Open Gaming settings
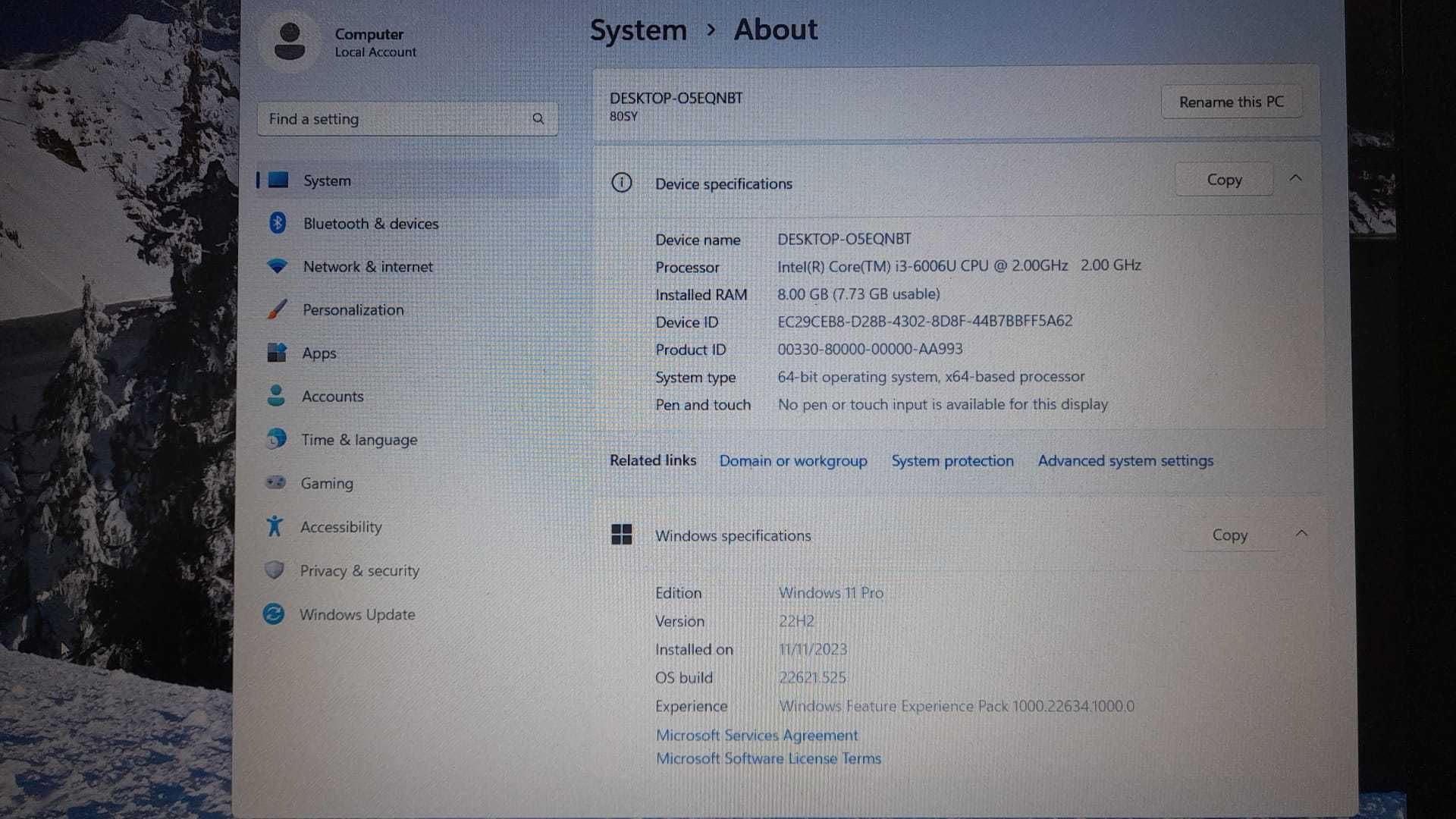The image size is (1456, 819). click(407, 483)
